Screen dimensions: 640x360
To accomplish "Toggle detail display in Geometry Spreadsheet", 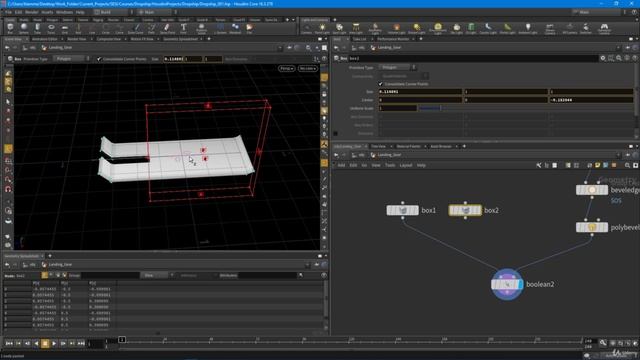I will [64, 276].
